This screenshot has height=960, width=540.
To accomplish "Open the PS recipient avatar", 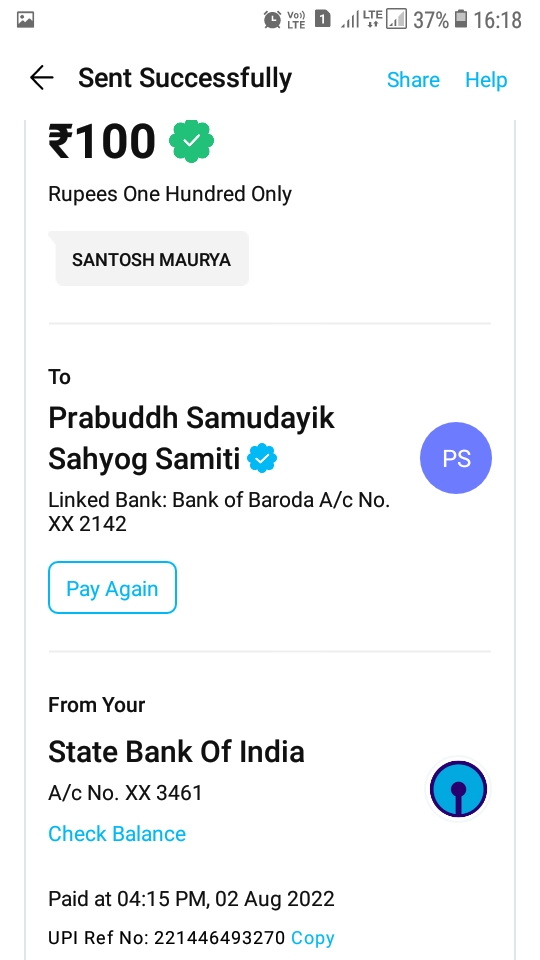I will tap(456, 458).
